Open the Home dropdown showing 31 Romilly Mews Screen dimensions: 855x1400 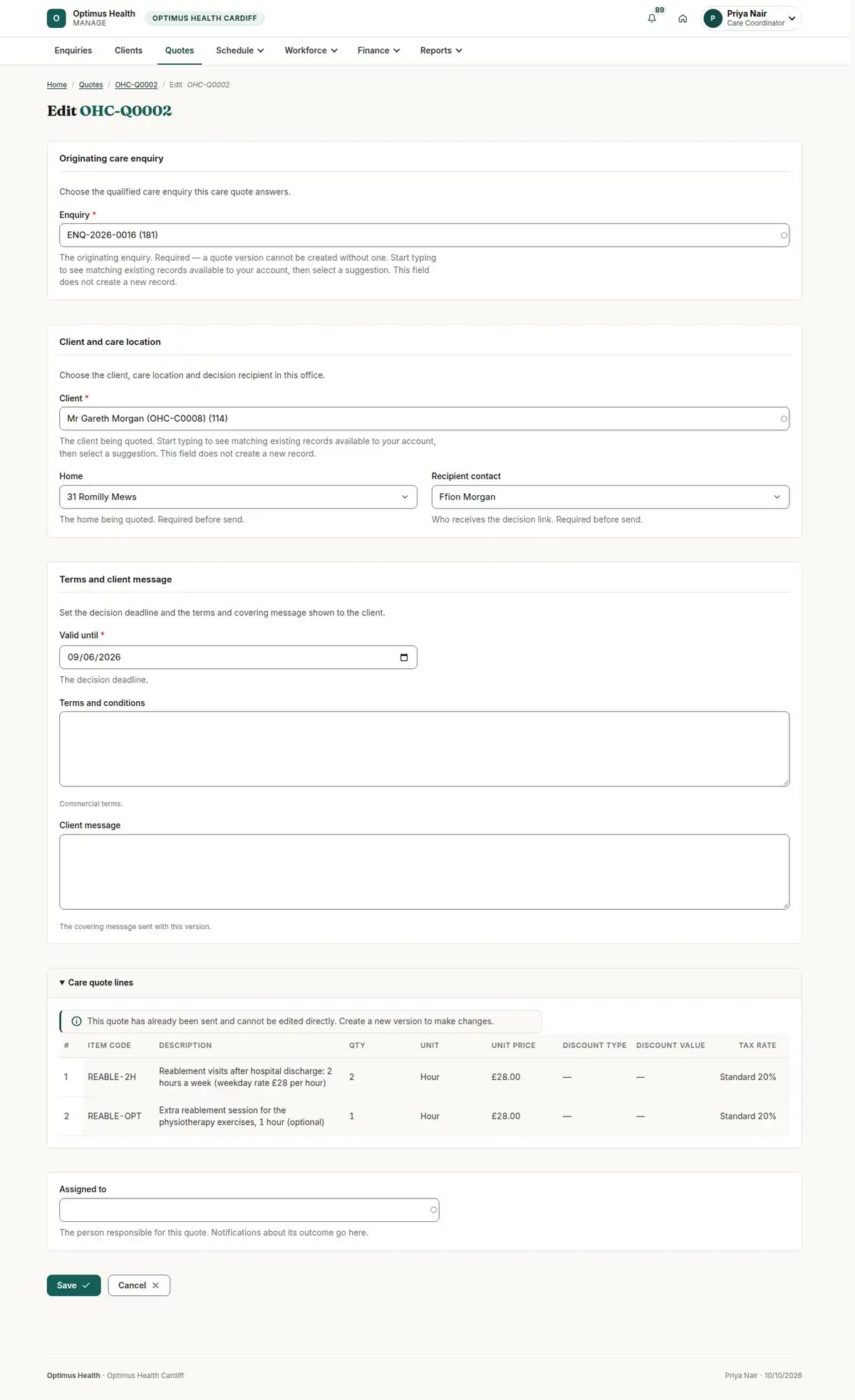pos(238,497)
